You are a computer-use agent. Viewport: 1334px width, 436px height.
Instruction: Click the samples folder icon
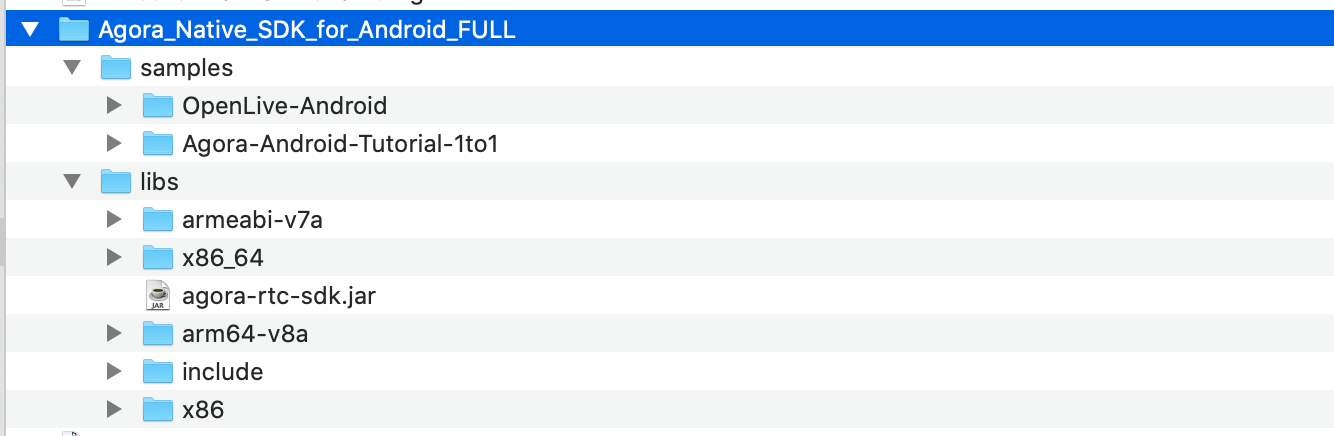pyautogui.click(x=116, y=68)
